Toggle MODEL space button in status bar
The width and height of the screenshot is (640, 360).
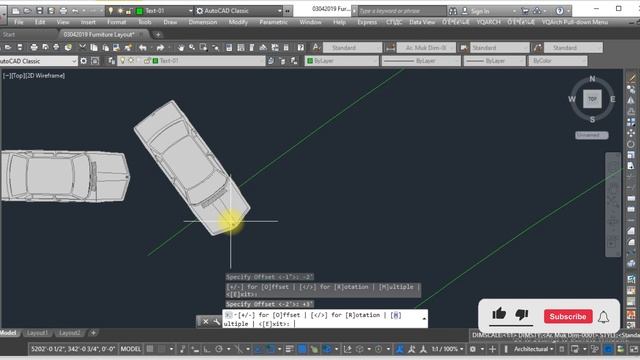[131, 349]
